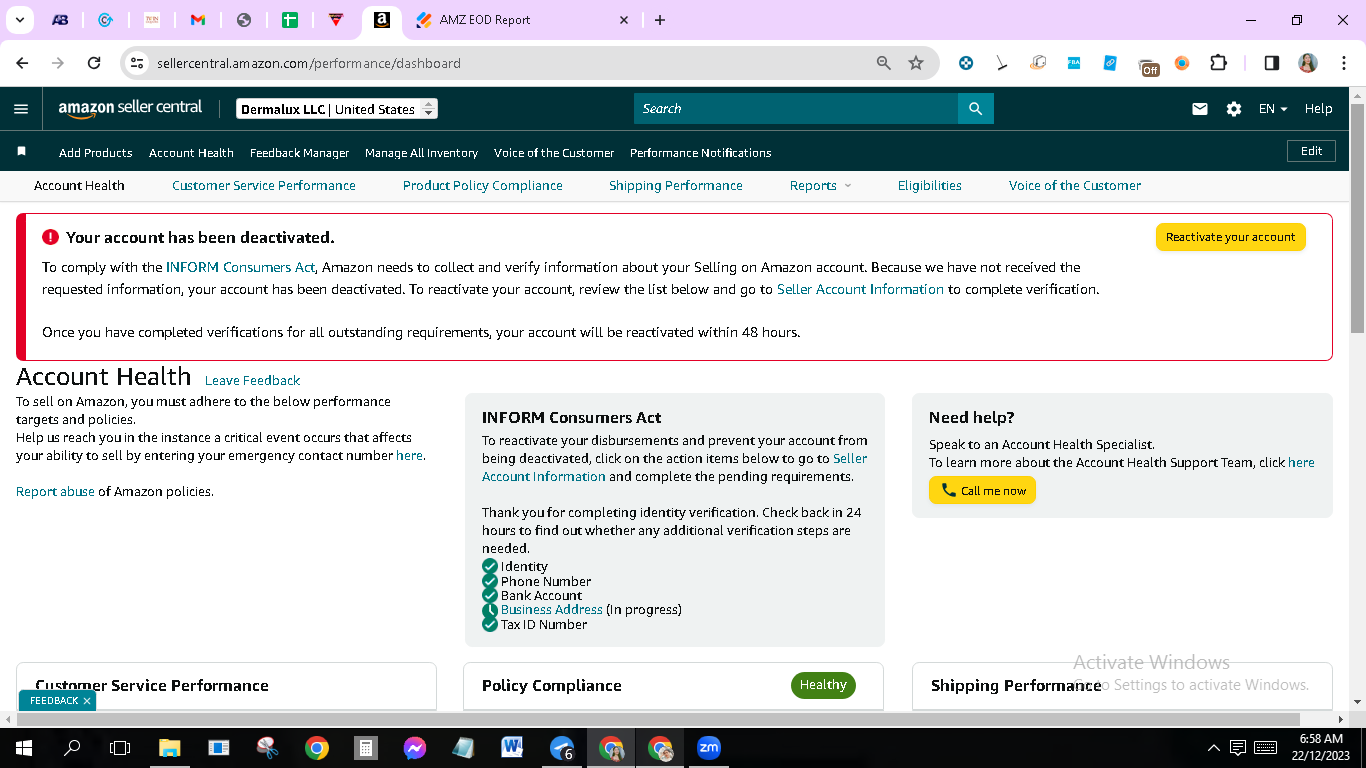Click the zoom magnifier in the address bar
This screenshot has height=768, width=1366.
(x=884, y=63)
